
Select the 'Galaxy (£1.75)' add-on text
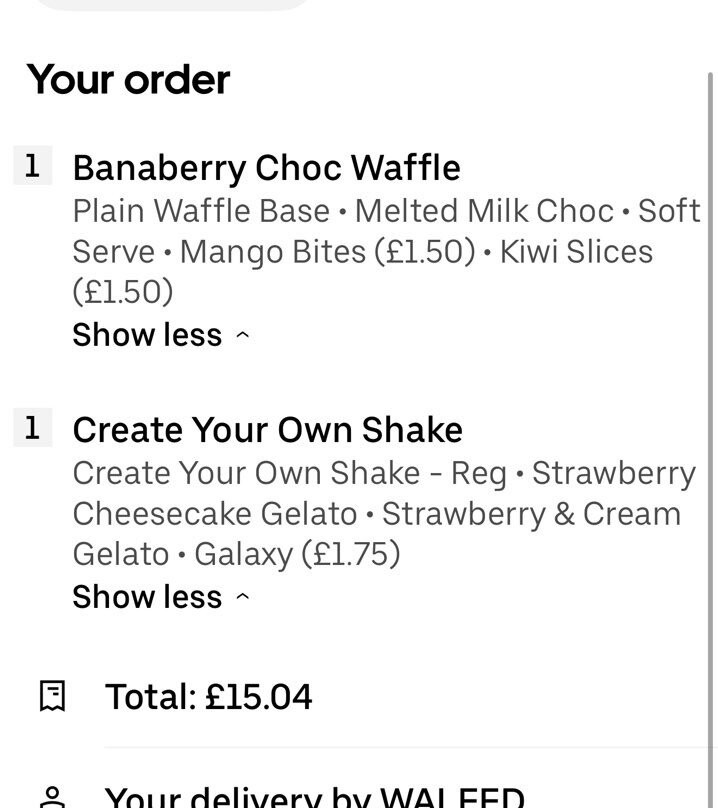[297, 554]
